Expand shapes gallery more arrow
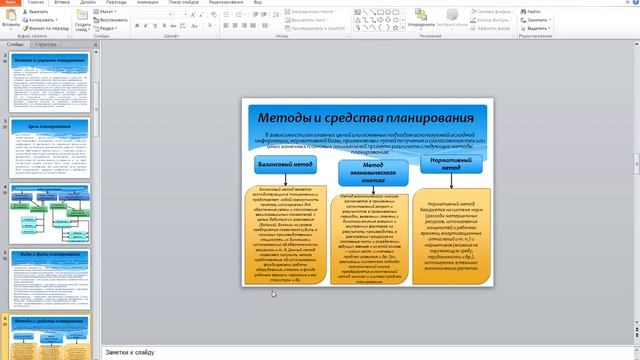This screenshot has height=360, width=640. click(x=403, y=28)
